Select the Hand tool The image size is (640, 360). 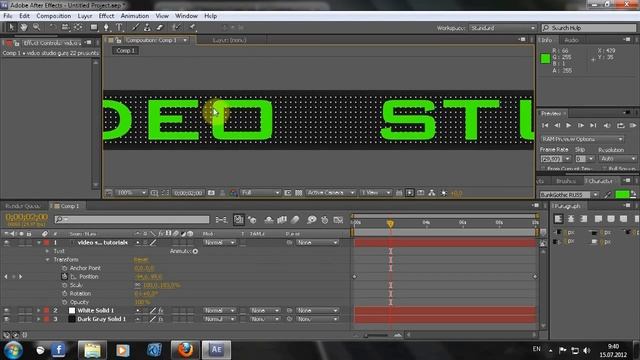coord(24,27)
